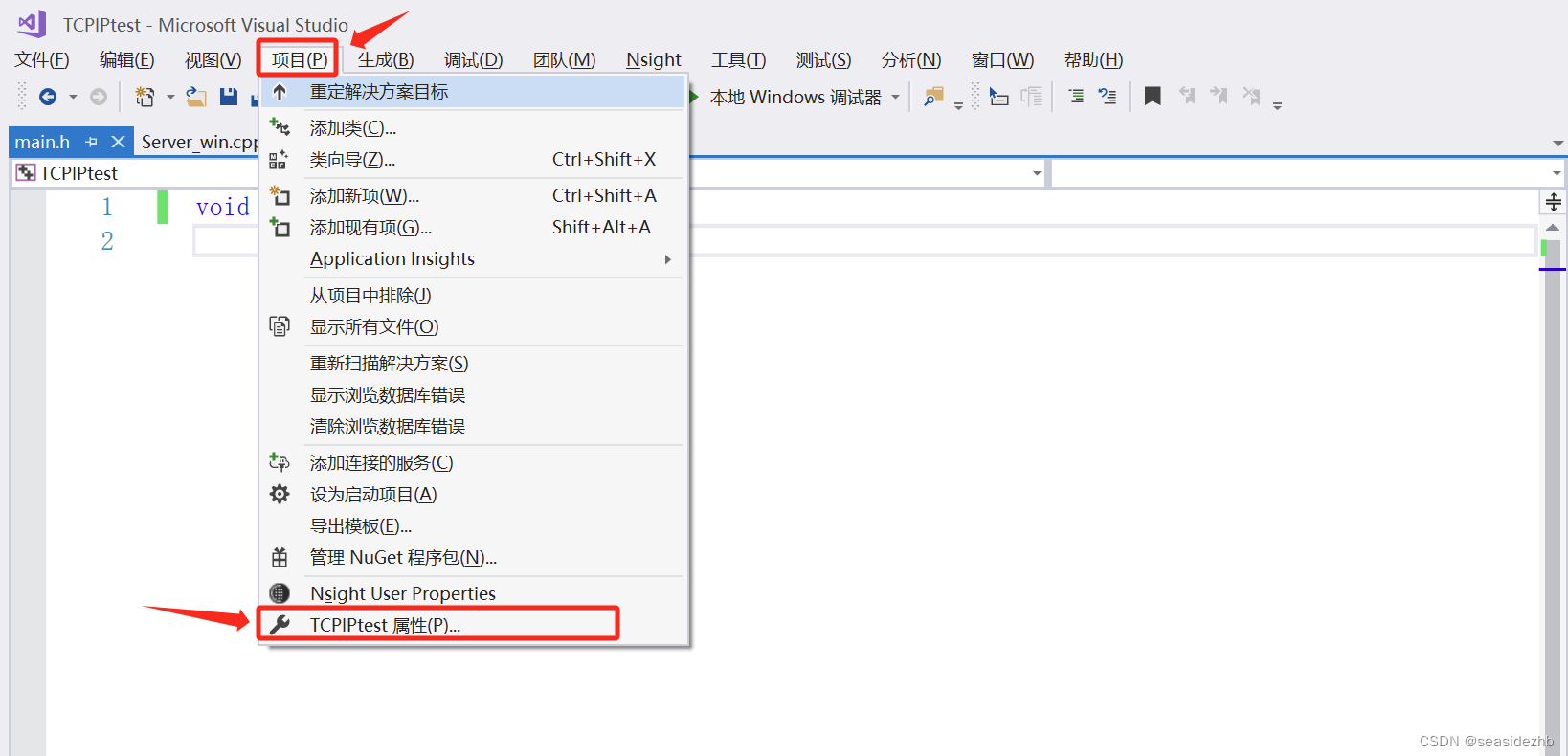Viewport: 1568px width, 756px height.
Task: Open the 文件(F) menu
Action: pyautogui.click(x=42, y=60)
